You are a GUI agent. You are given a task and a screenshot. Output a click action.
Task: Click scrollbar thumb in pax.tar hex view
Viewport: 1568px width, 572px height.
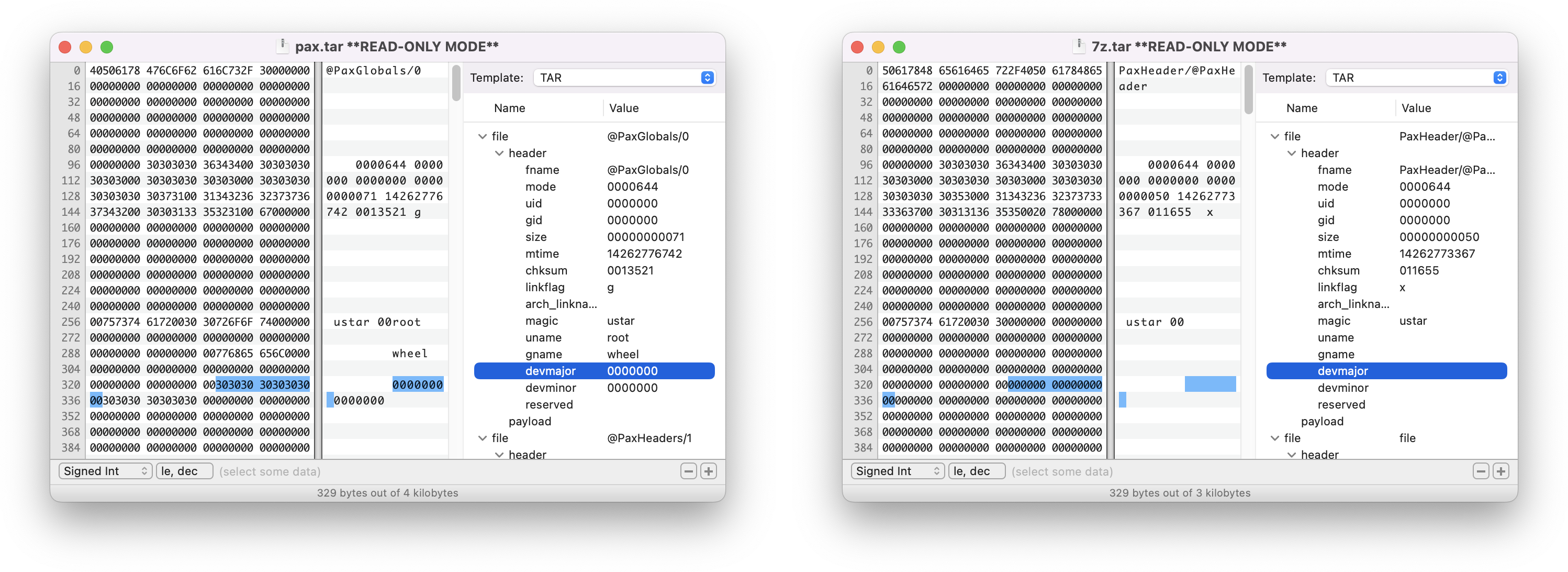click(x=456, y=83)
